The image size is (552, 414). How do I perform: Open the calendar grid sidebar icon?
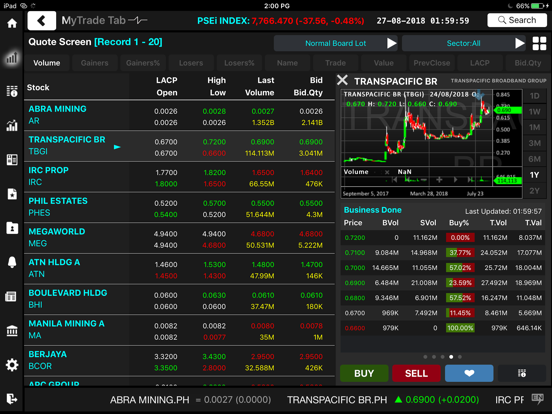pyautogui.click(x=11, y=296)
